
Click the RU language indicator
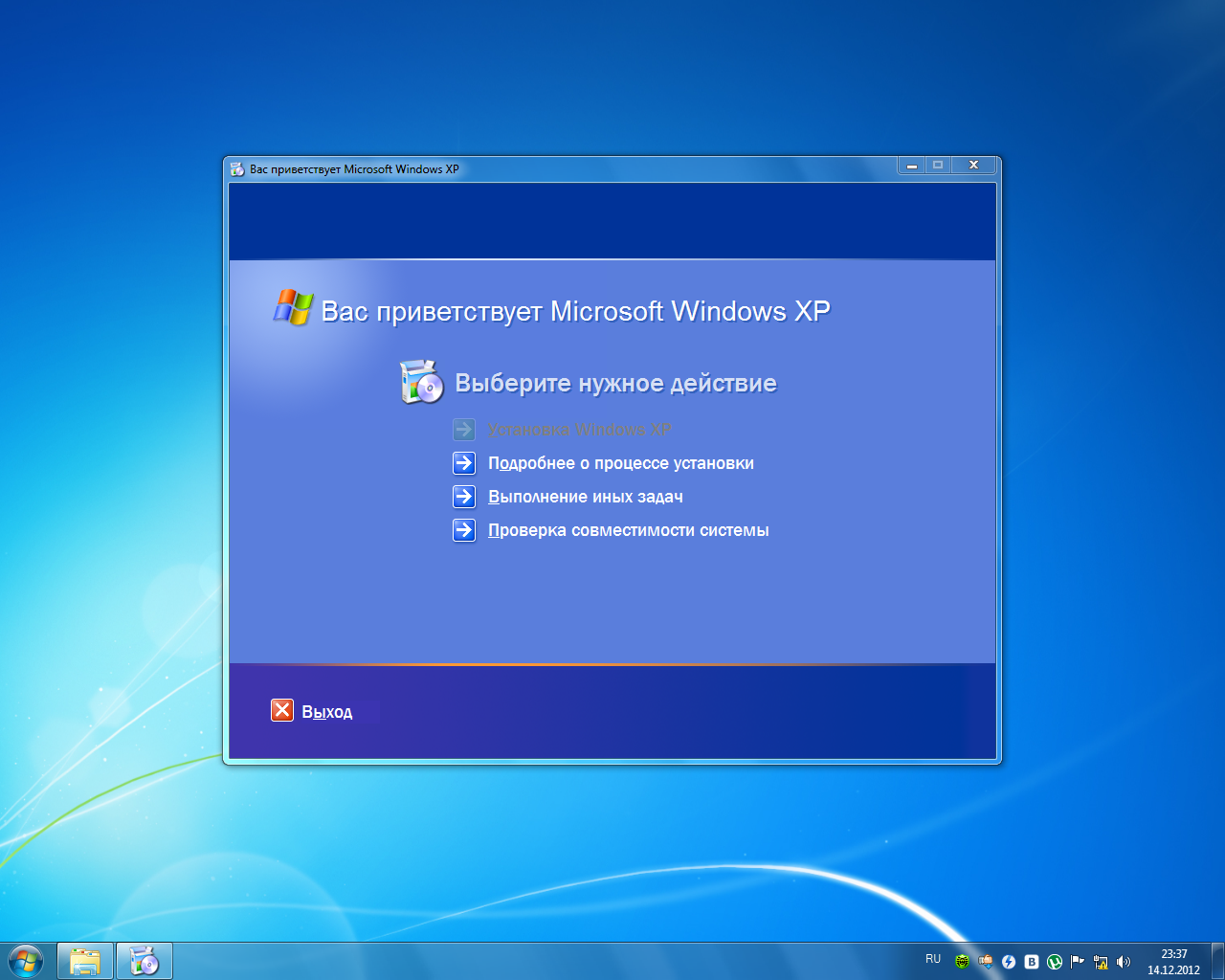click(x=933, y=959)
